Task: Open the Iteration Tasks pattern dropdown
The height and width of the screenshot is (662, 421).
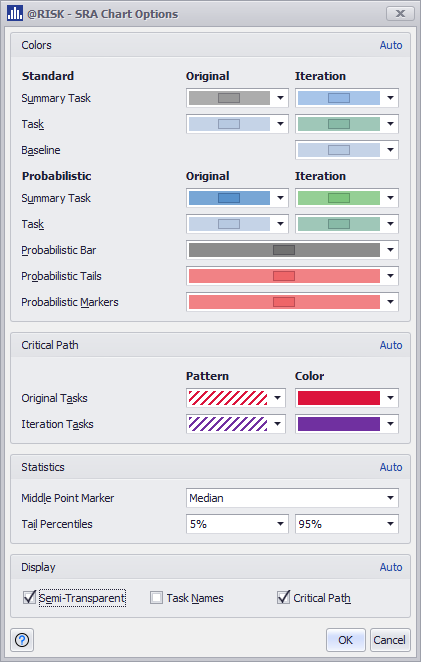Action: click(x=236, y=424)
